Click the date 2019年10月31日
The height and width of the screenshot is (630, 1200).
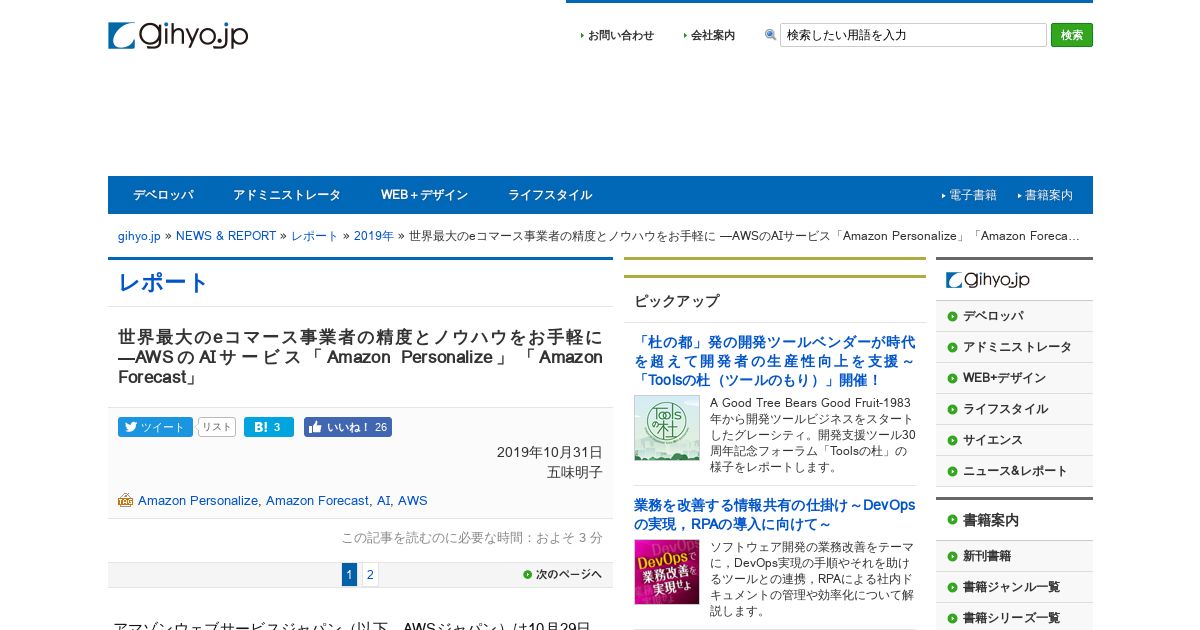pos(550,452)
